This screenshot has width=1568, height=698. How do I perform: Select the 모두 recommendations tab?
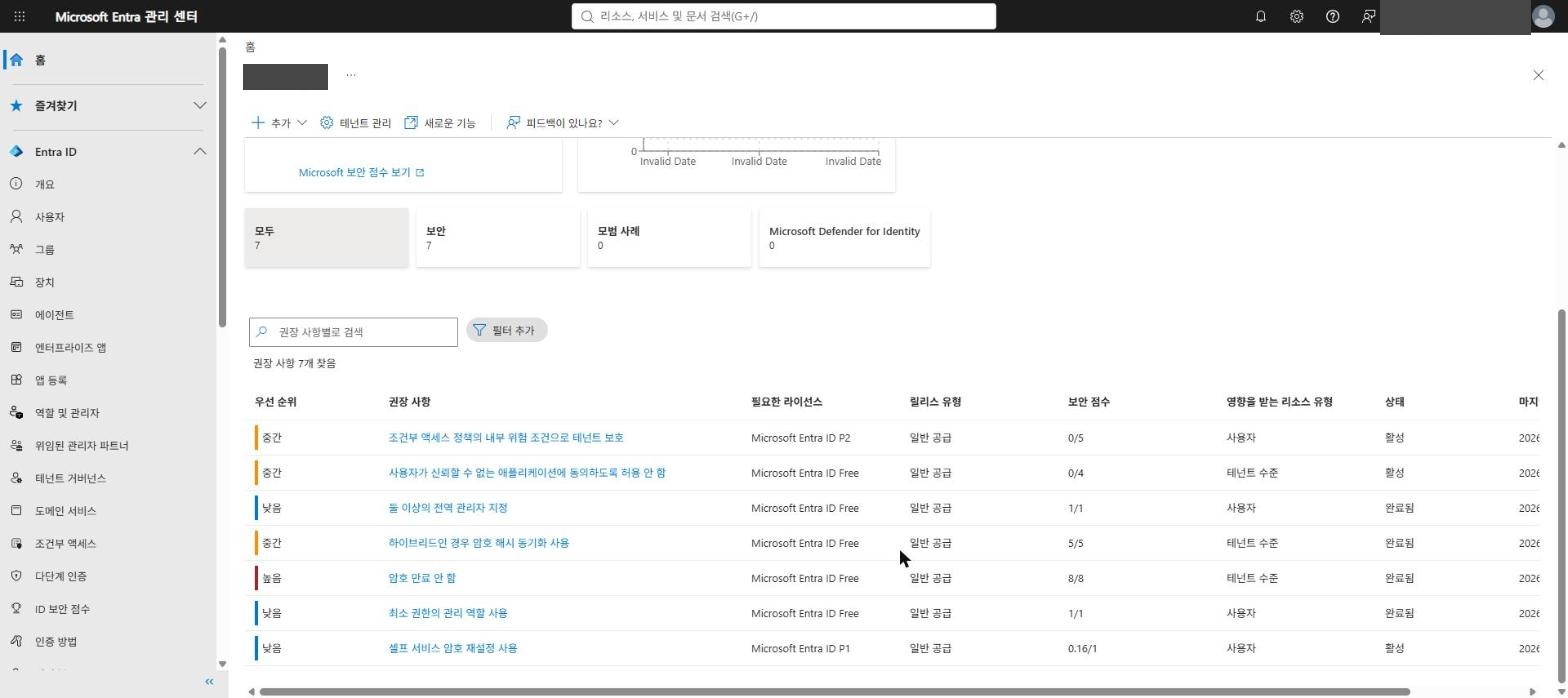coord(326,238)
